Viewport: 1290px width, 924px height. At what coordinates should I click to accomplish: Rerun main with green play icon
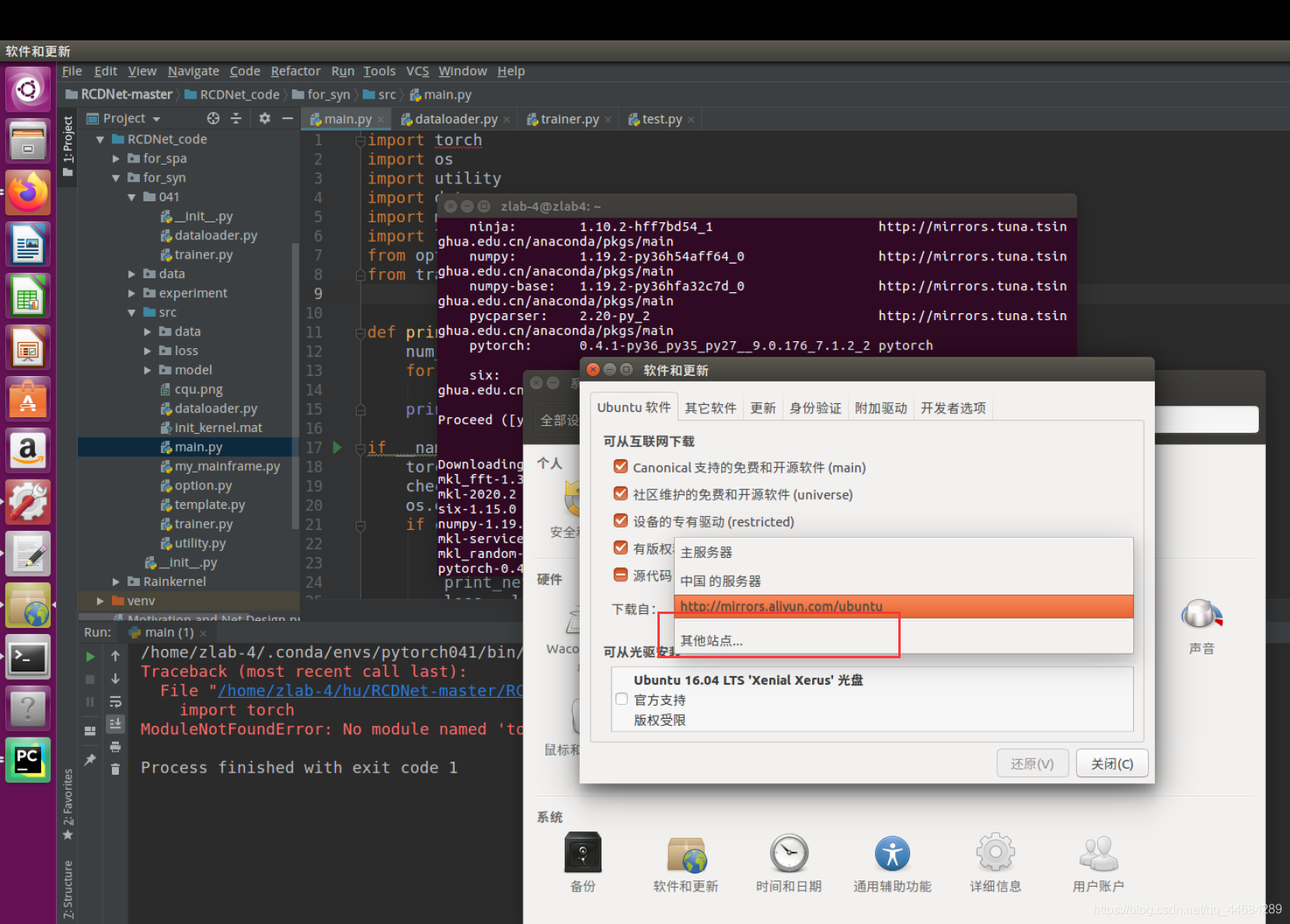click(90, 656)
